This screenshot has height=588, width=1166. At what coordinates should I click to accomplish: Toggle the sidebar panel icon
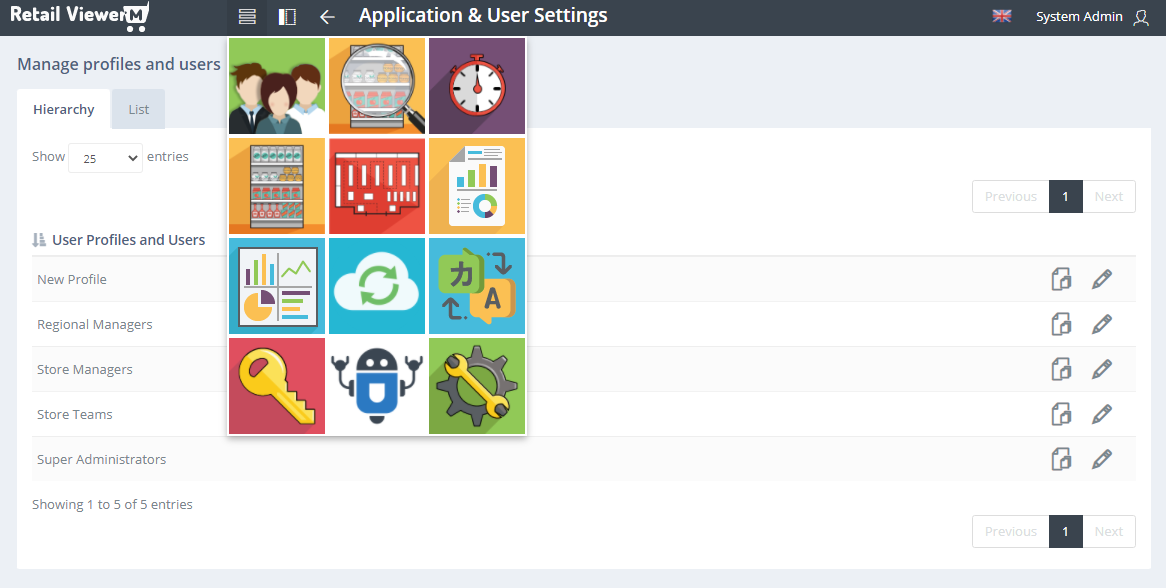(x=287, y=16)
